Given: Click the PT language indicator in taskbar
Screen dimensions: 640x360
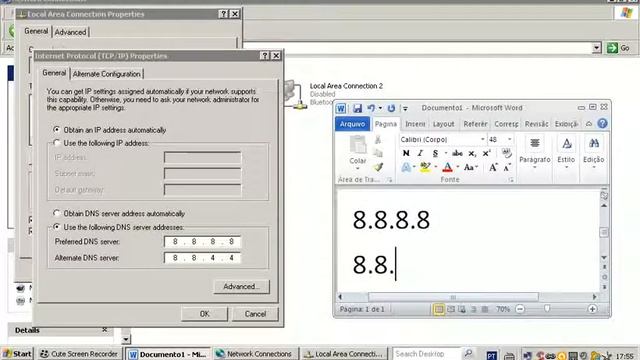Looking at the screenshot, I should pyautogui.click(x=491, y=356).
